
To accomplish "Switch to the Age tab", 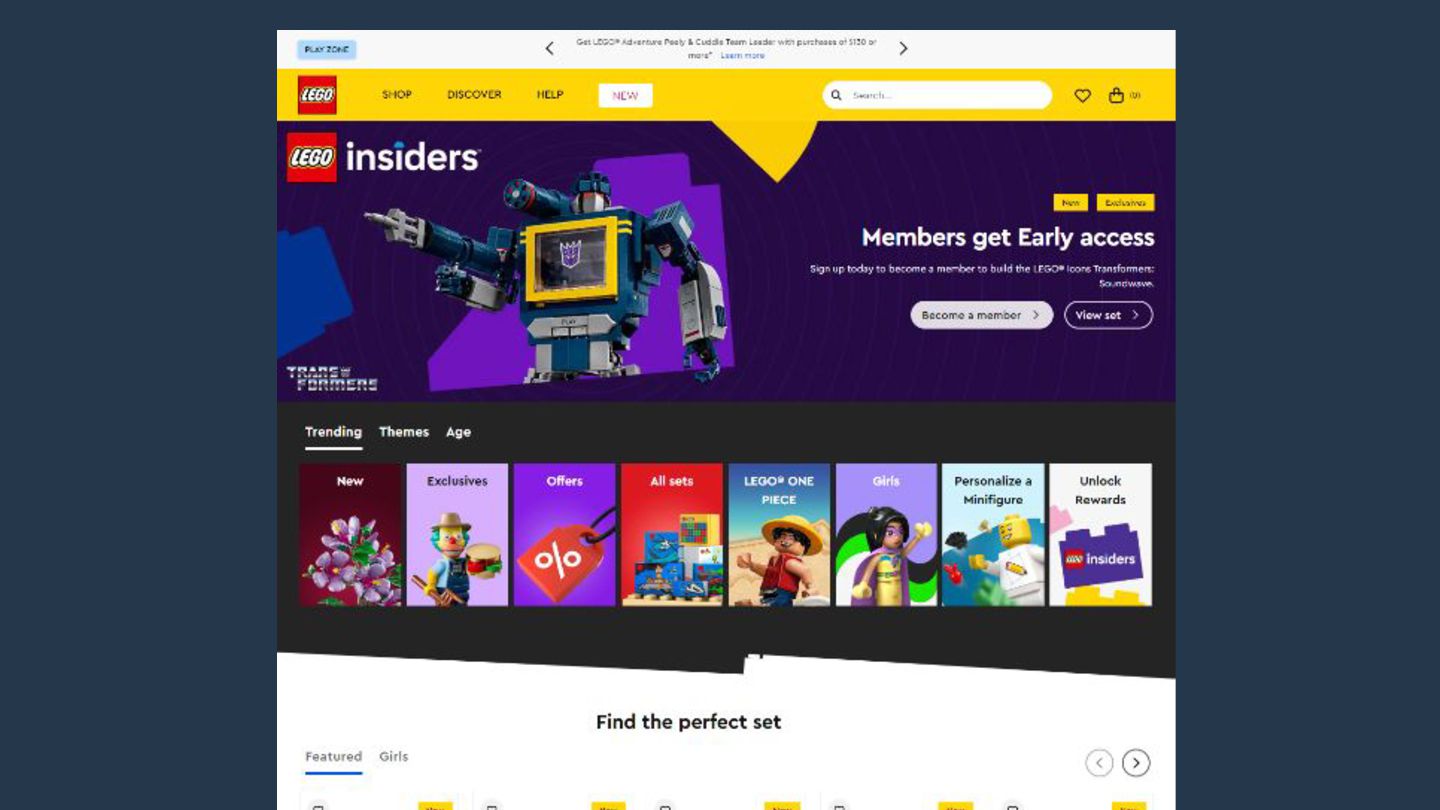I will (458, 432).
